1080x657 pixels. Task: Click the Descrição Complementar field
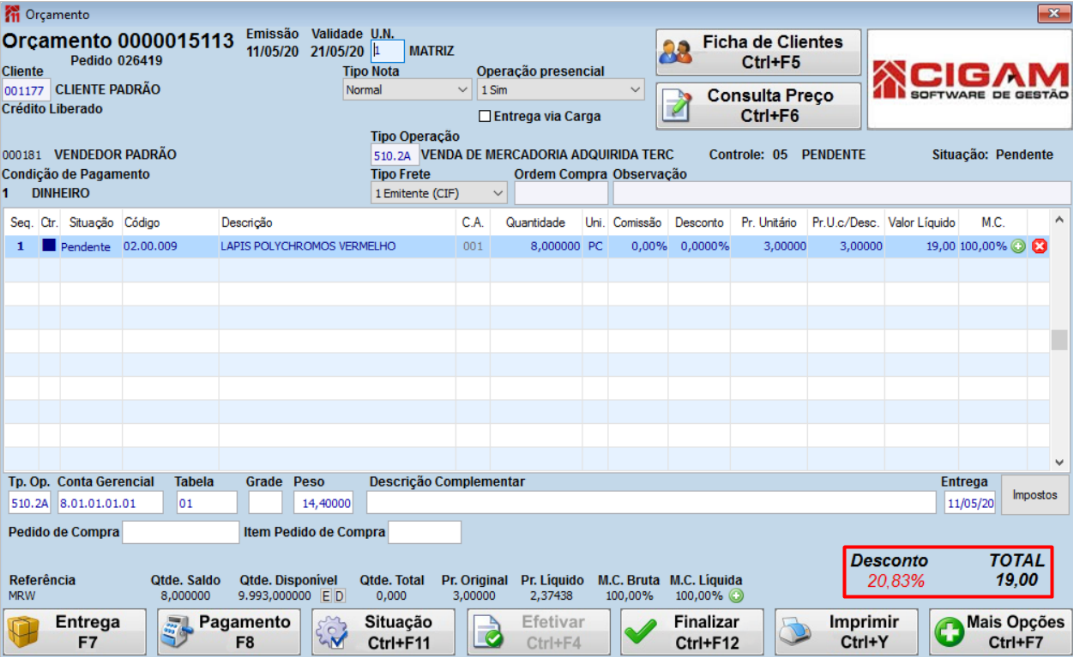click(651, 503)
